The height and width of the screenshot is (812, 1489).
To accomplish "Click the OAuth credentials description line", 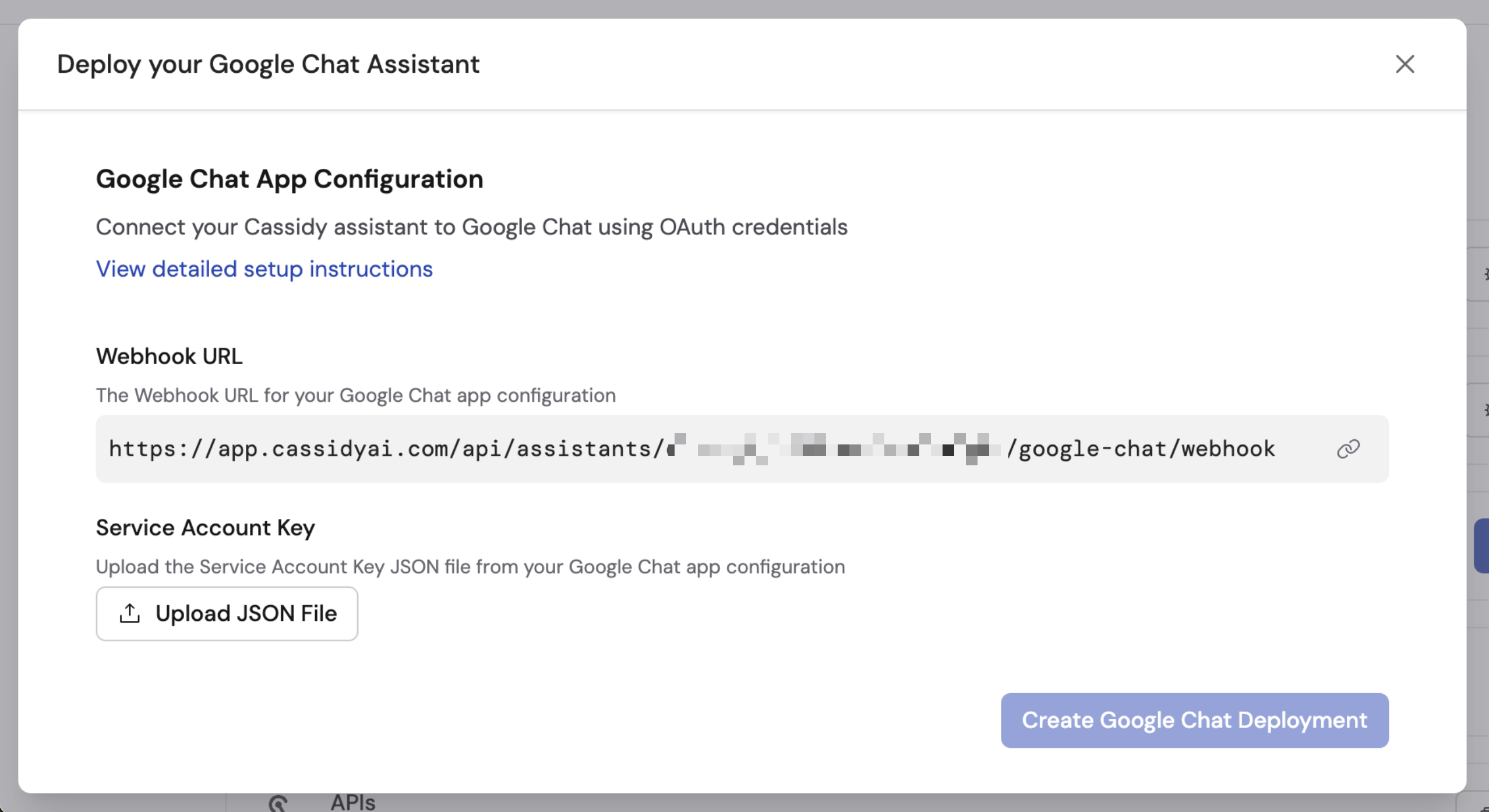I will 471,227.
